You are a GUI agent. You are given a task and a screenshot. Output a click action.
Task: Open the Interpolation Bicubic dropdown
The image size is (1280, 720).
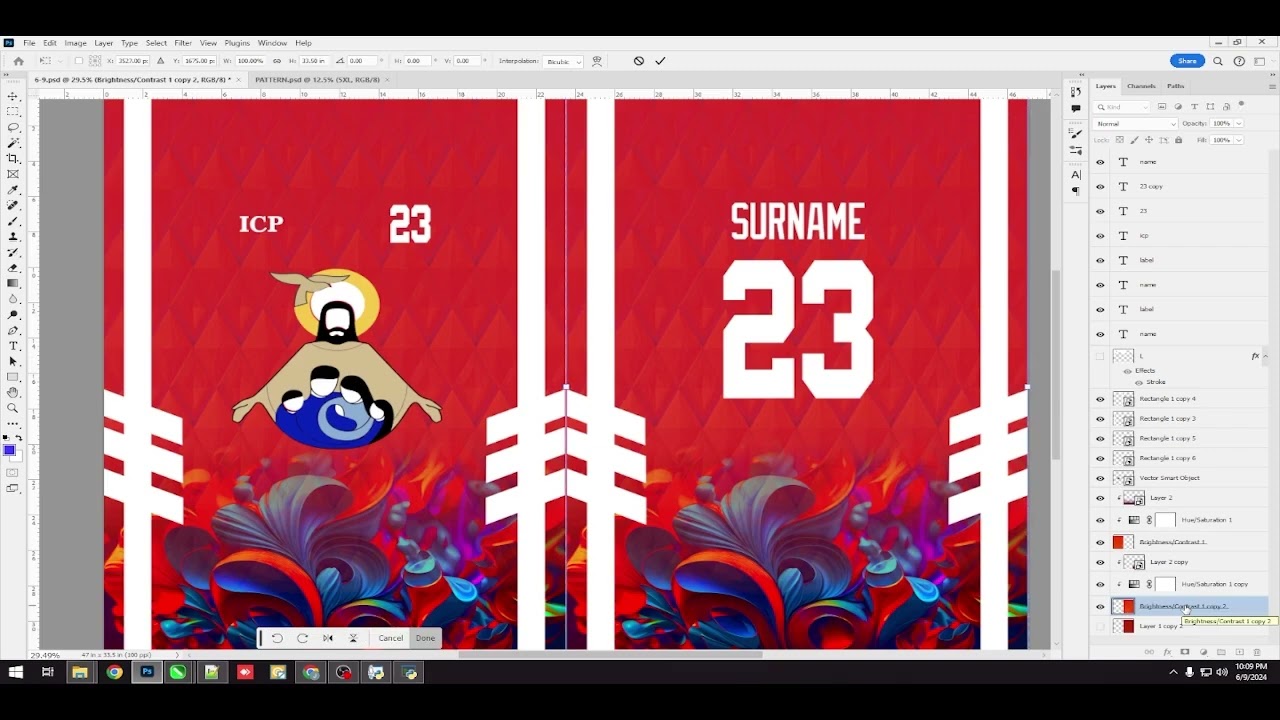(565, 61)
